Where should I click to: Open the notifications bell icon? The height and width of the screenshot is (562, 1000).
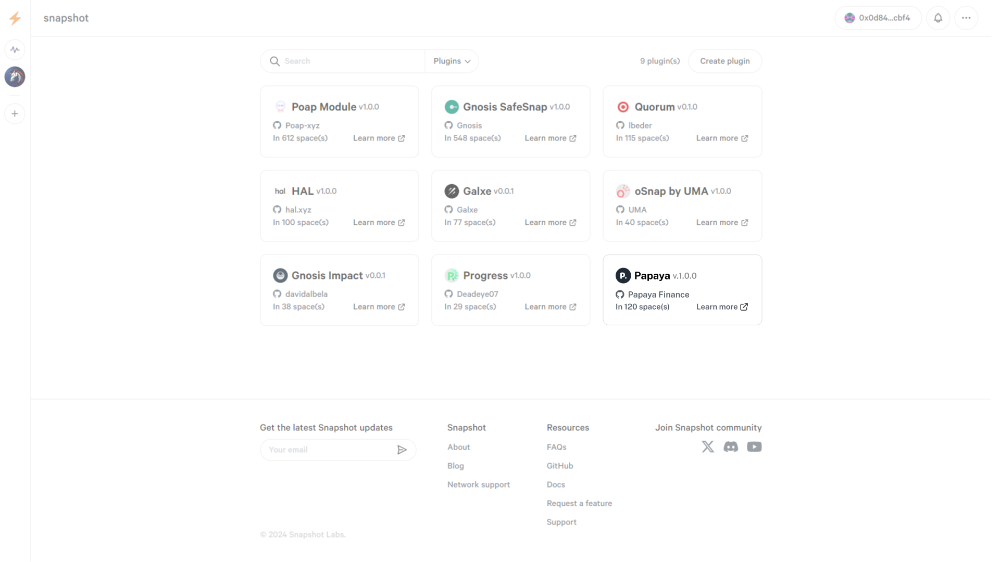(x=938, y=18)
